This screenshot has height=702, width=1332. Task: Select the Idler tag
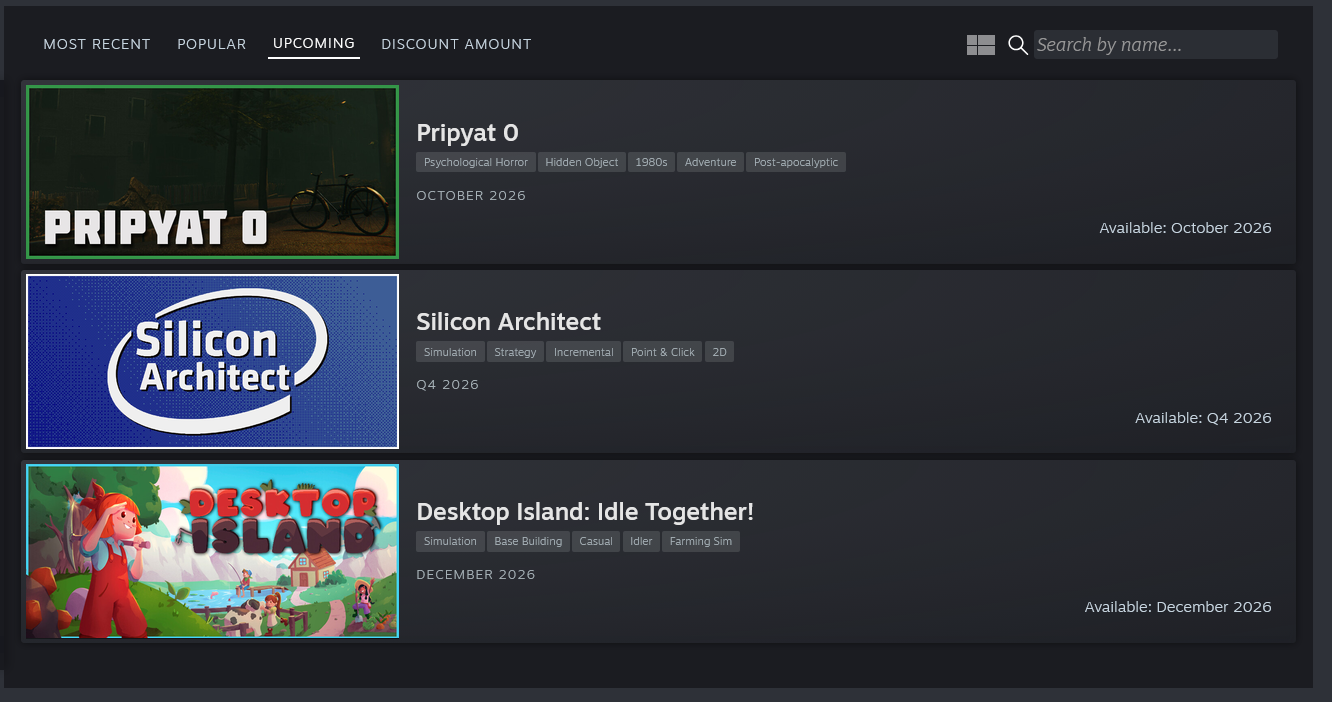641,541
